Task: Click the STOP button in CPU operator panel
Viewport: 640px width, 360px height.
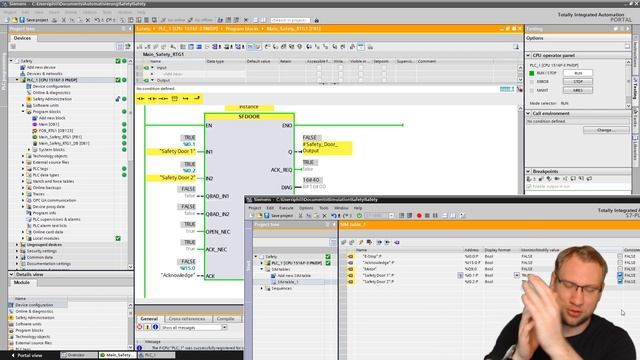Action: pos(578,82)
